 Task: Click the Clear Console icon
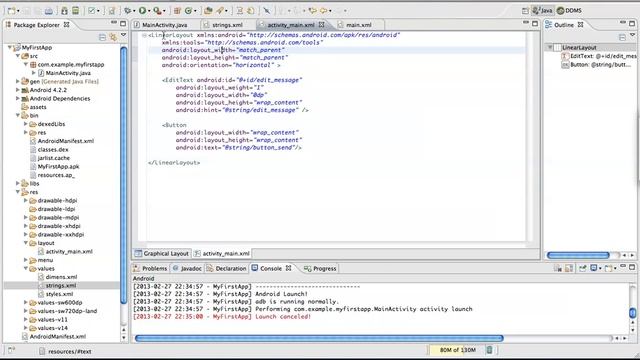pos(558,268)
